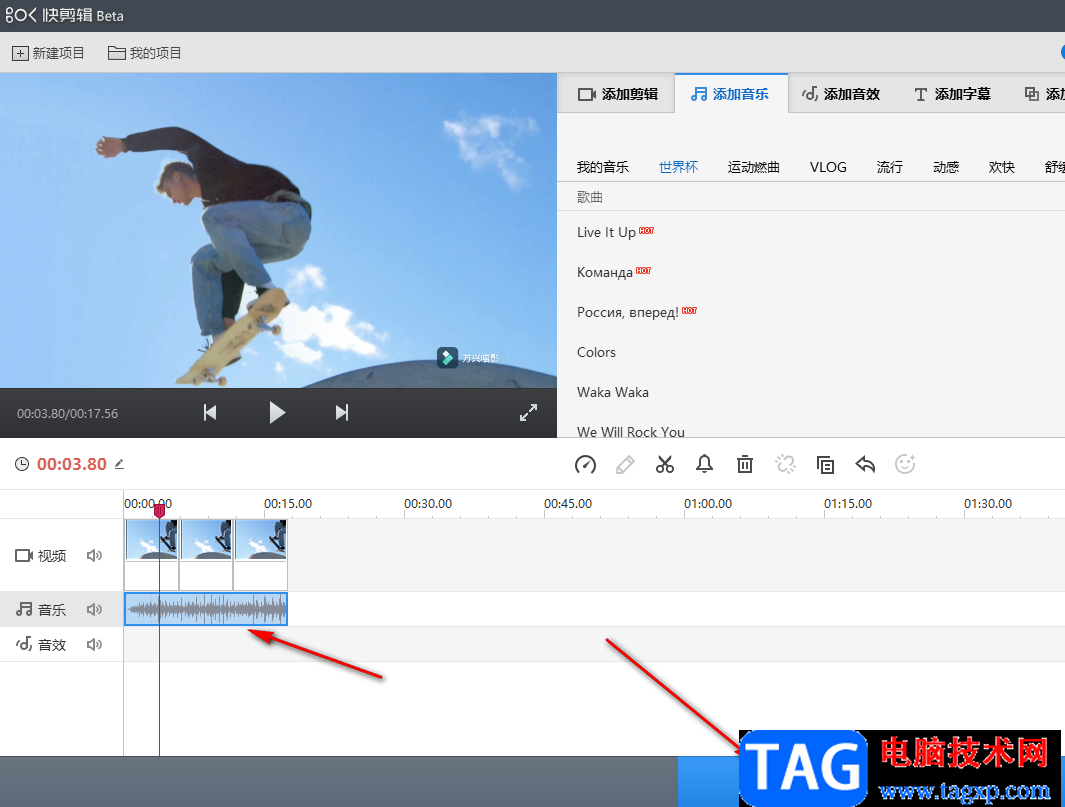Click the 歌曲 column header
Viewport: 1065px width, 807px height.
(590, 197)
